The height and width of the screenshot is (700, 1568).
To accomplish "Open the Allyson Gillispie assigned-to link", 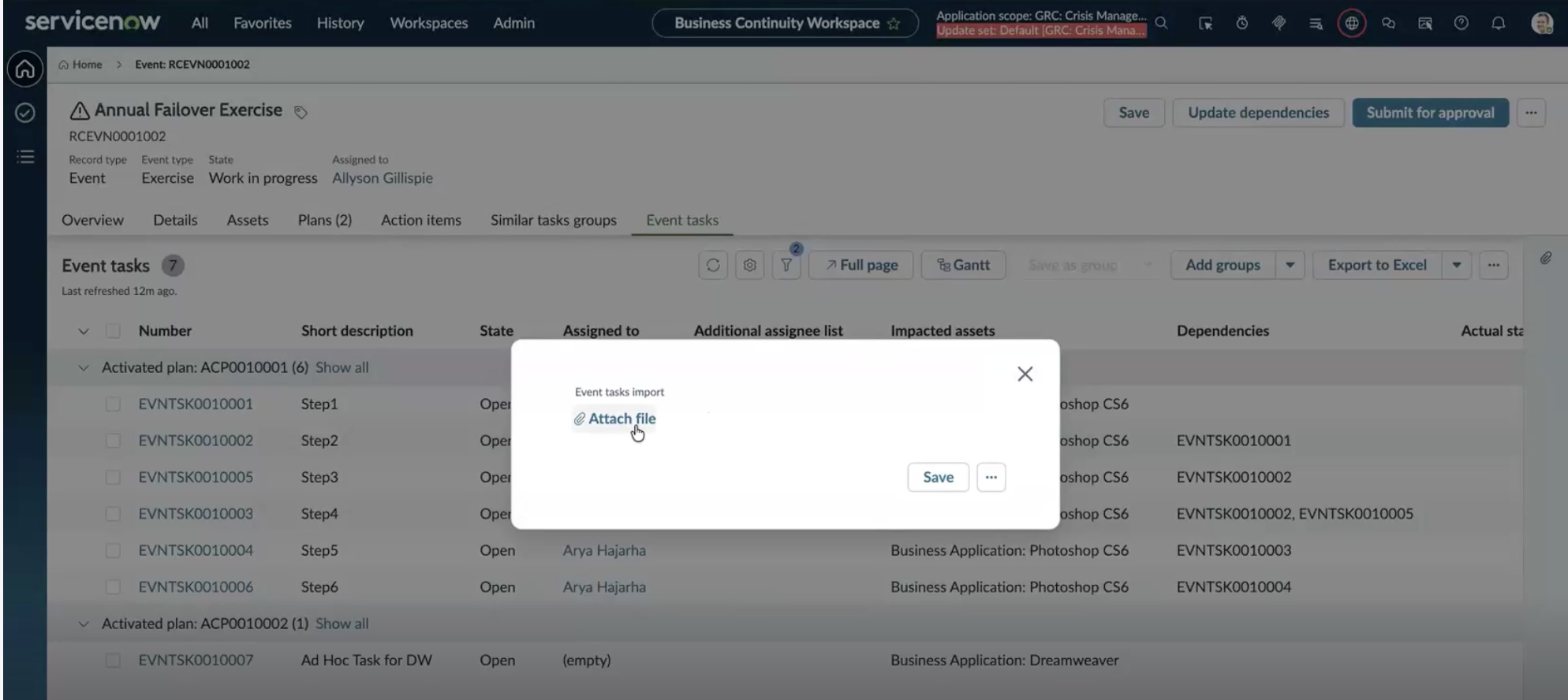I will (383, 178).
